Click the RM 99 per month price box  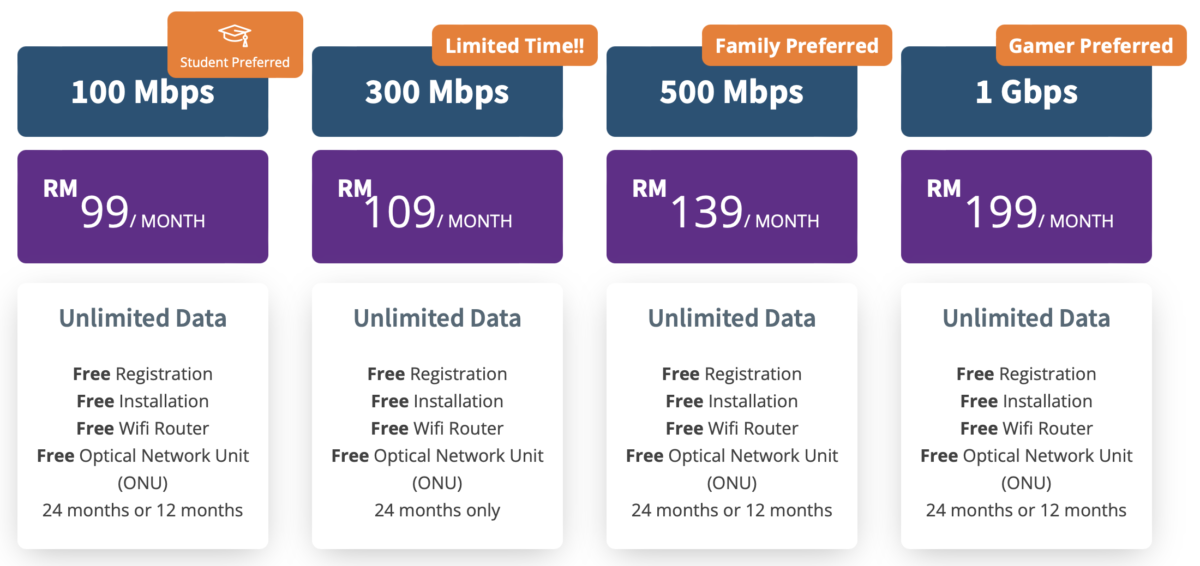[143, 207]
